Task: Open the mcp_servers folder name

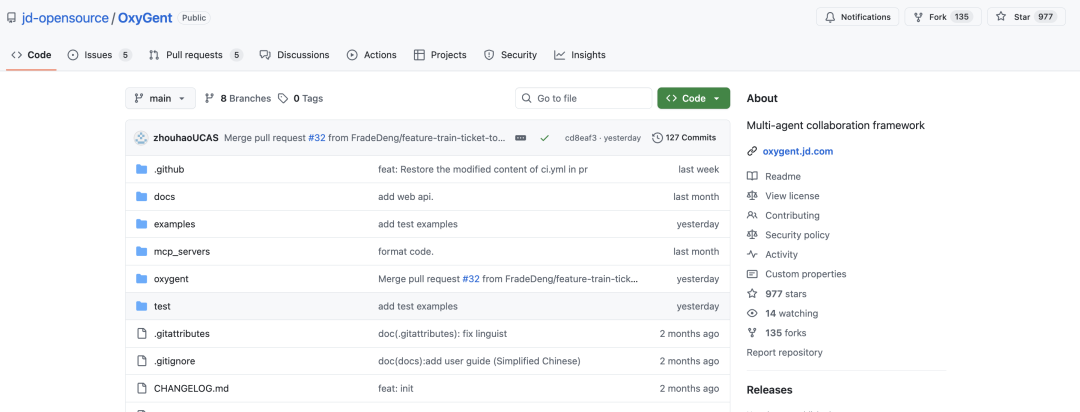Action: tap(182, 251)
